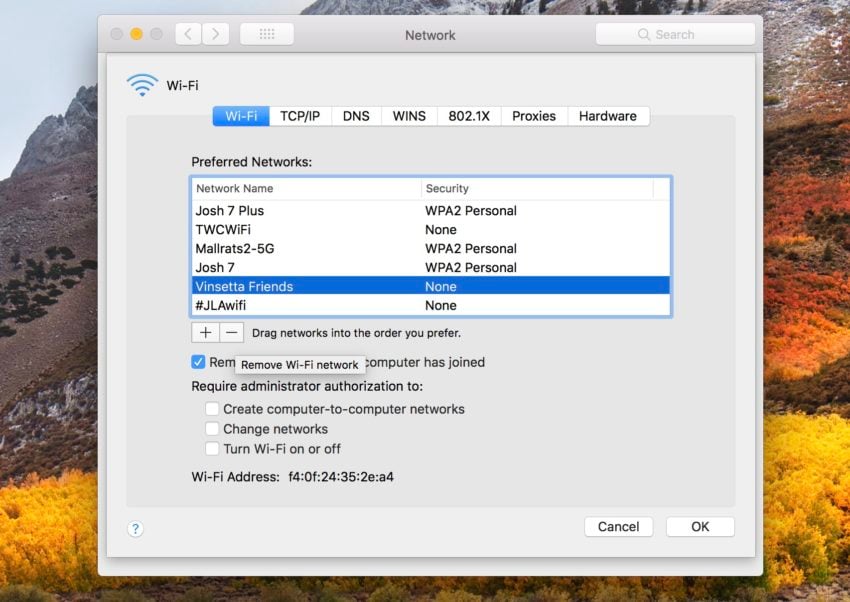The width and height of the screenshot is (850, 602).
Task: Open the show-all preferences grid
Action: point(267,34)
